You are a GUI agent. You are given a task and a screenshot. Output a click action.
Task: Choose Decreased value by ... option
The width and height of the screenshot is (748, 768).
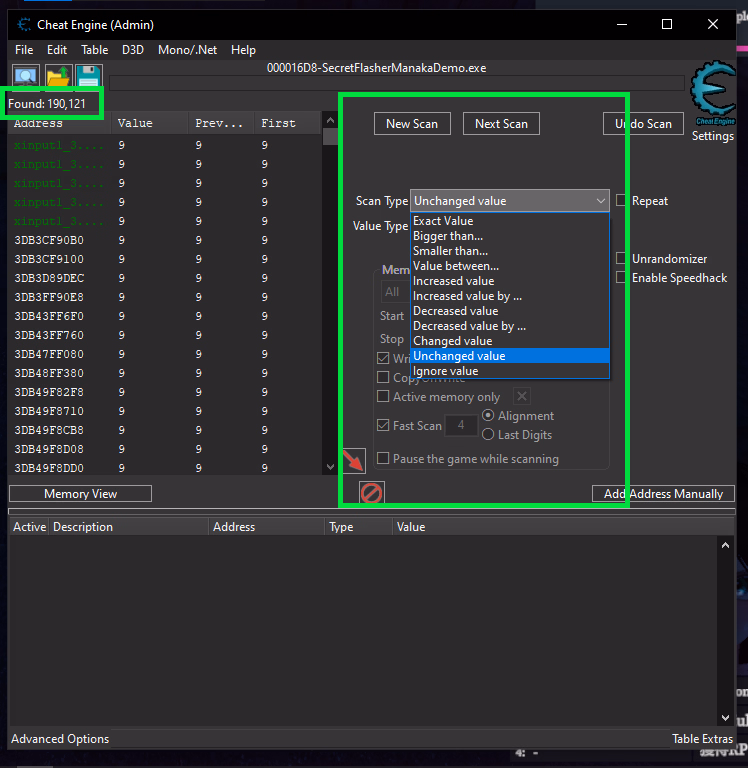pos(510,326)
